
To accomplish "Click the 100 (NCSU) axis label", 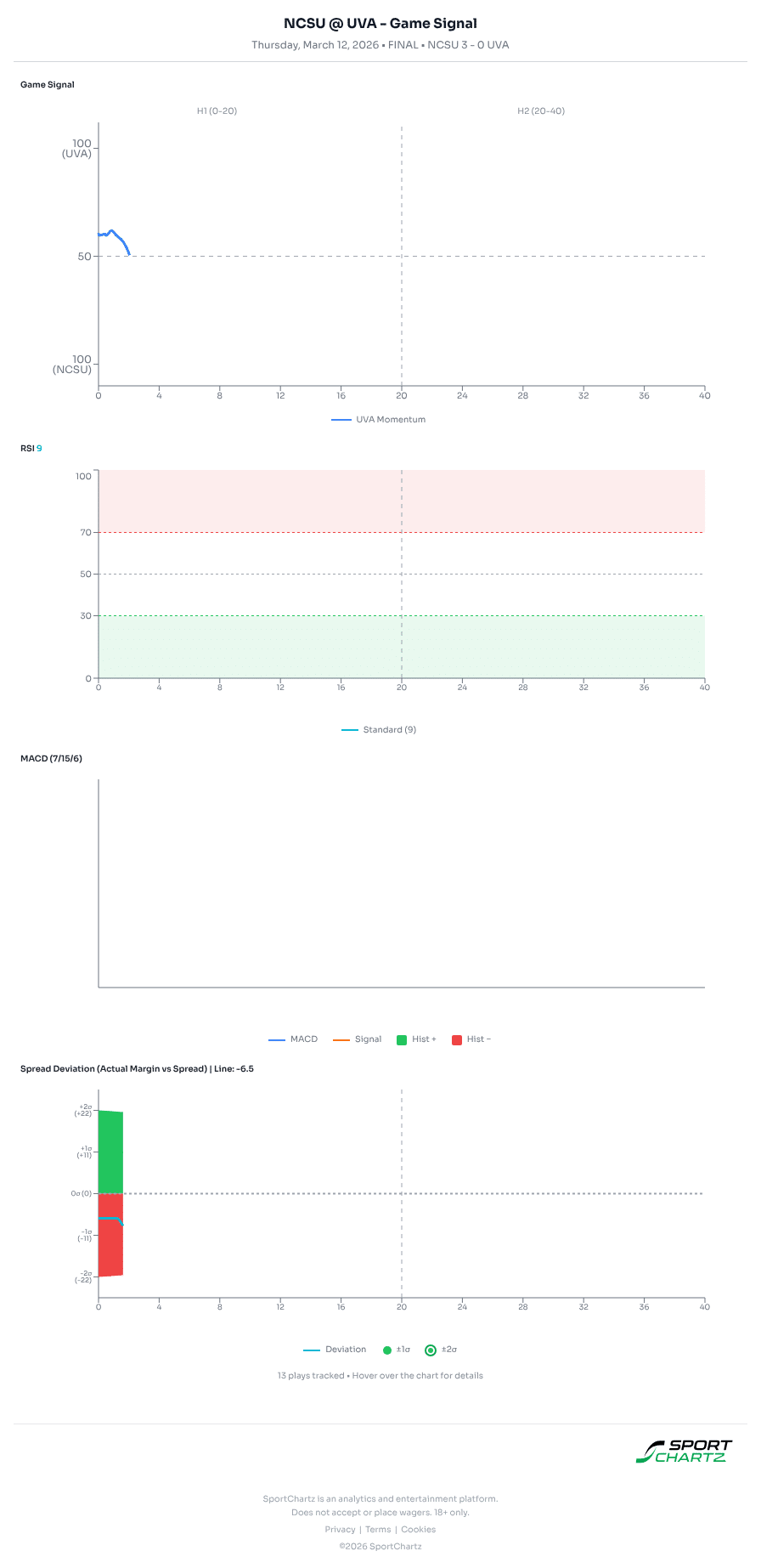I will click(x=72, y=365).
